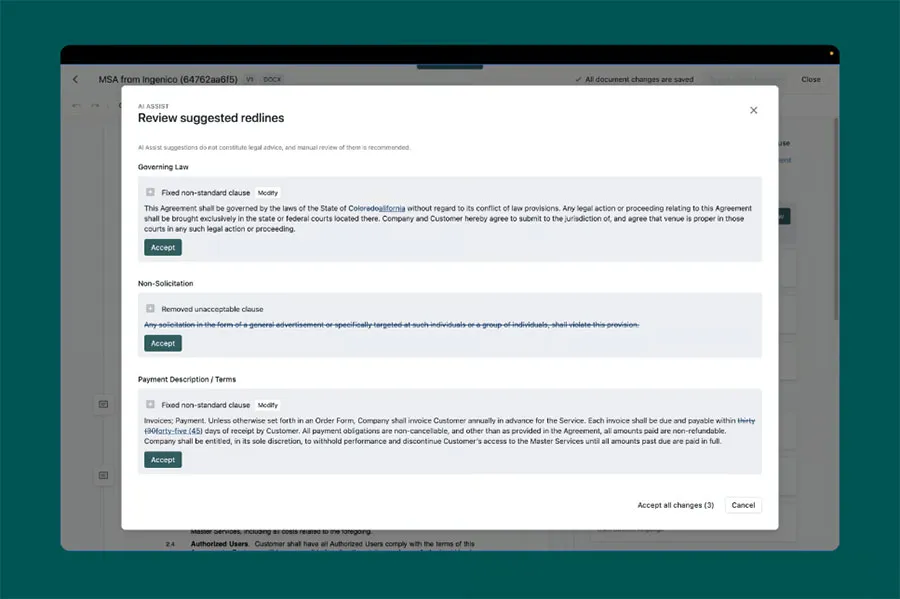Click the upper comment icon in document margin
Viewport: 900px width, 599px height.
pyautogui.click(x=103, y=404)
